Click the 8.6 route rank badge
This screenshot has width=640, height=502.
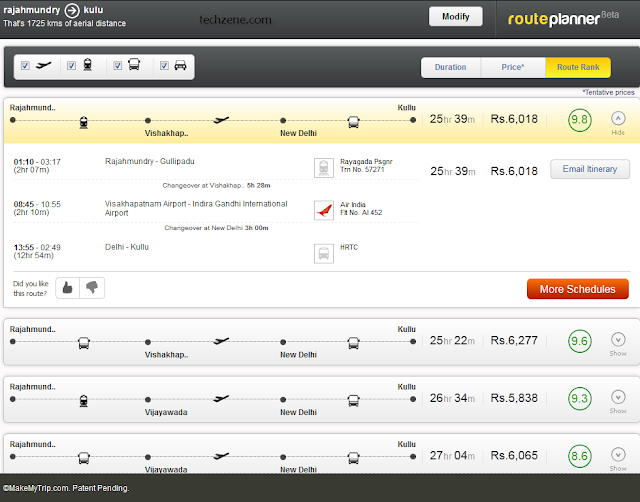tap(580, 456)
